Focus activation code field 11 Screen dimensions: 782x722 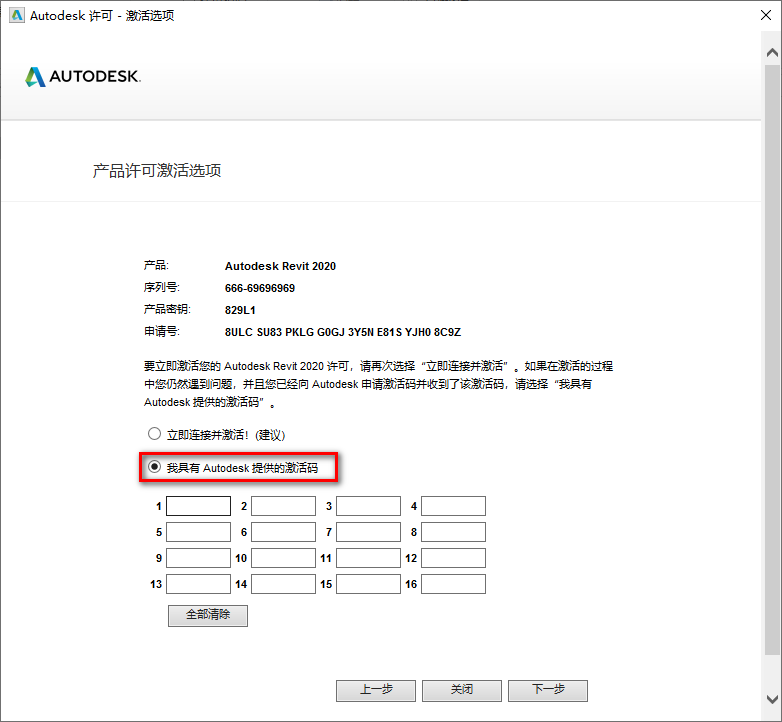(368, 558)
